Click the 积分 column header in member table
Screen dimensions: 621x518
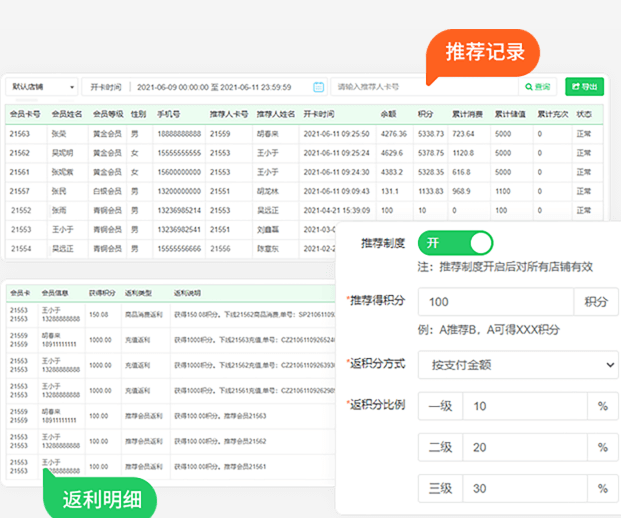tap(426, 113)
